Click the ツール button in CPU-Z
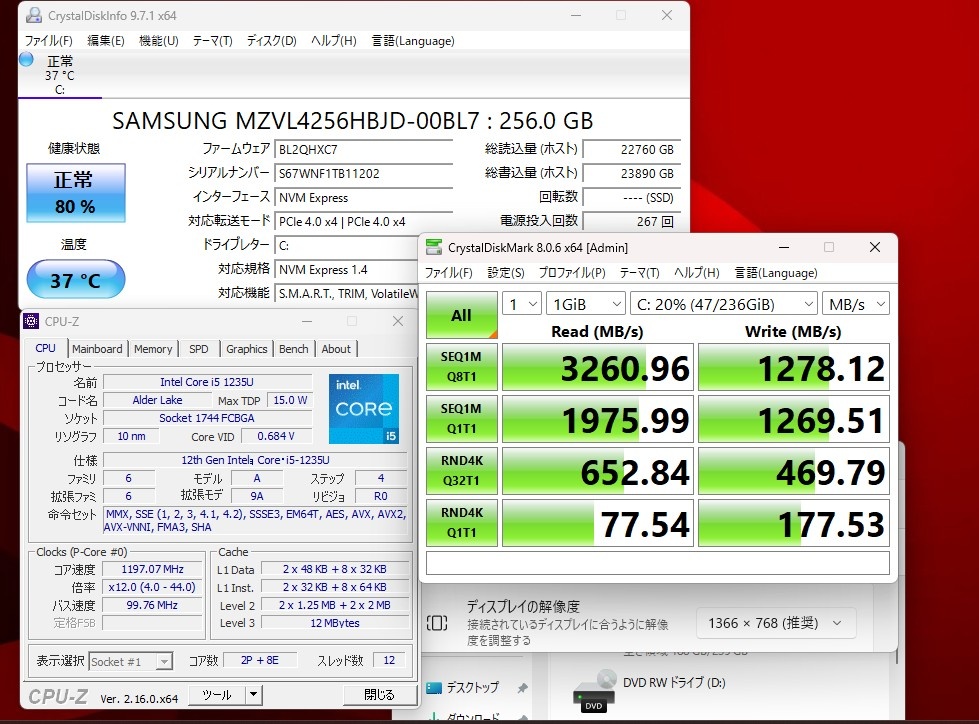Viewport: 979px width, 724px height. pyautogui.click(x=217, y=694)
